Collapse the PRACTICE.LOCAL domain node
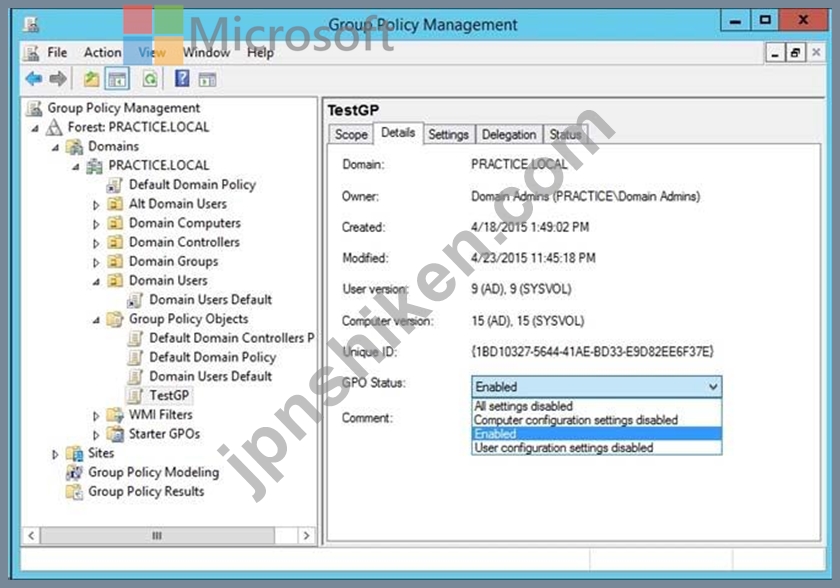 coord(76,167)
